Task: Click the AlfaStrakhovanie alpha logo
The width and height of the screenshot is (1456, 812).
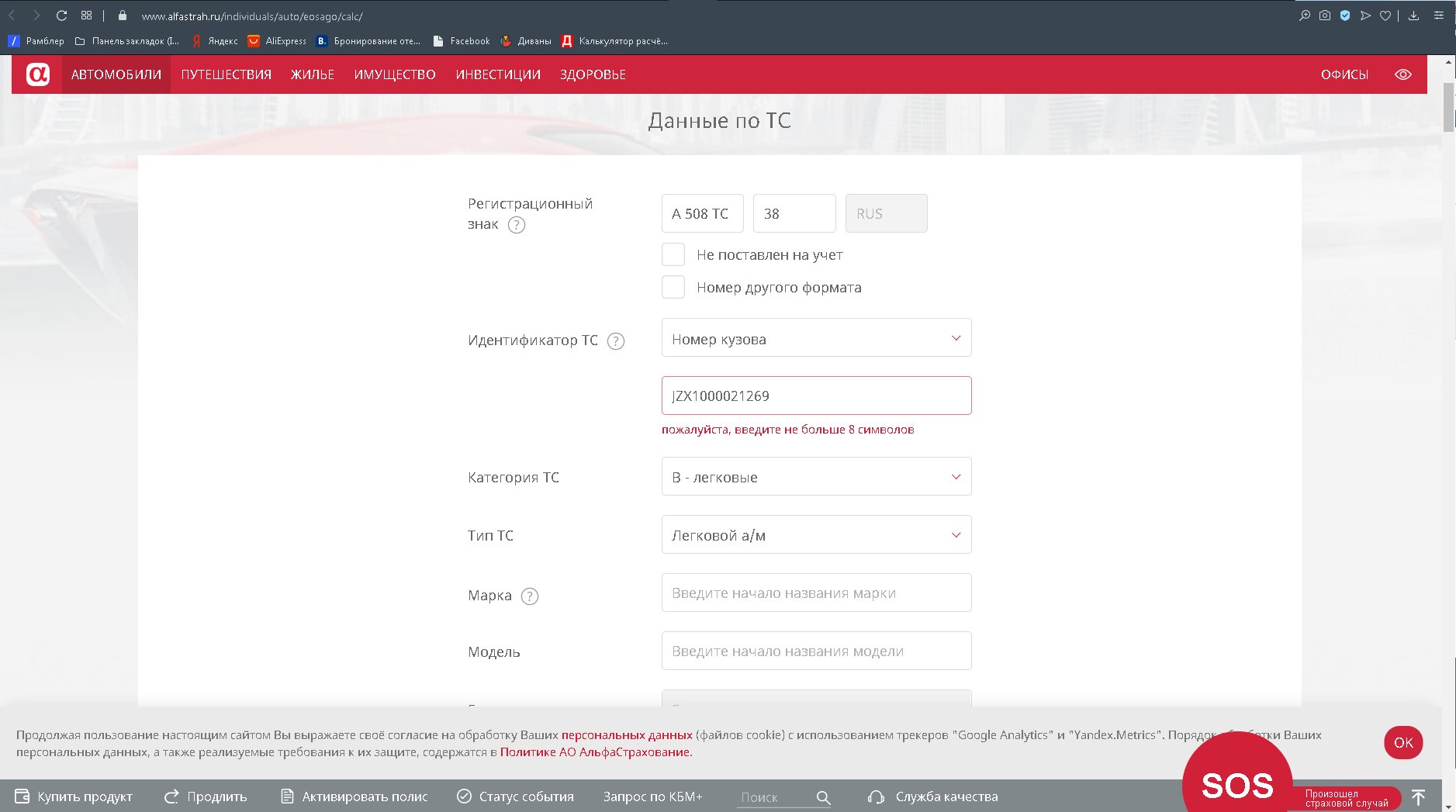Action: (x=37, y=74)
